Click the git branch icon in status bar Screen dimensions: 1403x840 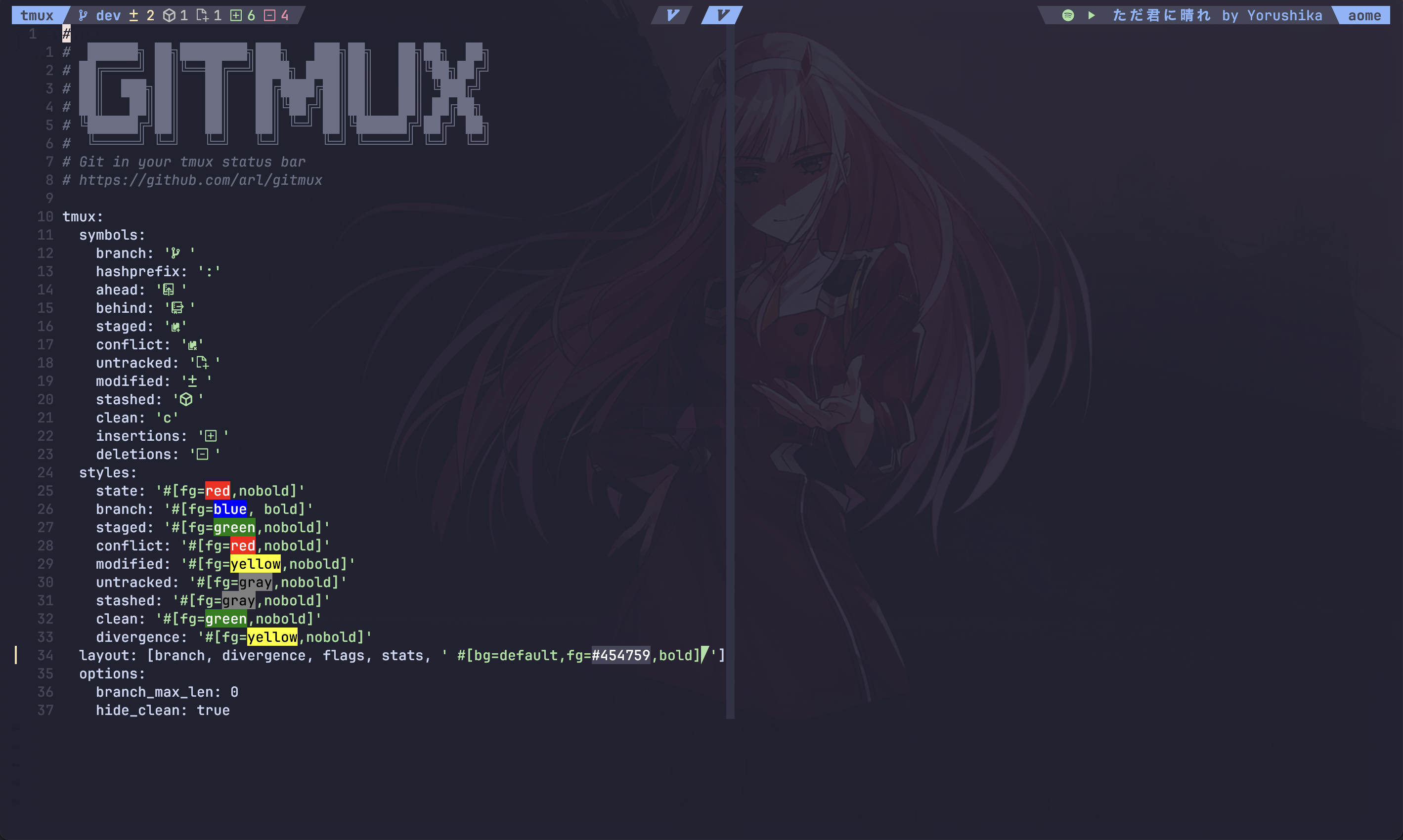pos(83,15)
